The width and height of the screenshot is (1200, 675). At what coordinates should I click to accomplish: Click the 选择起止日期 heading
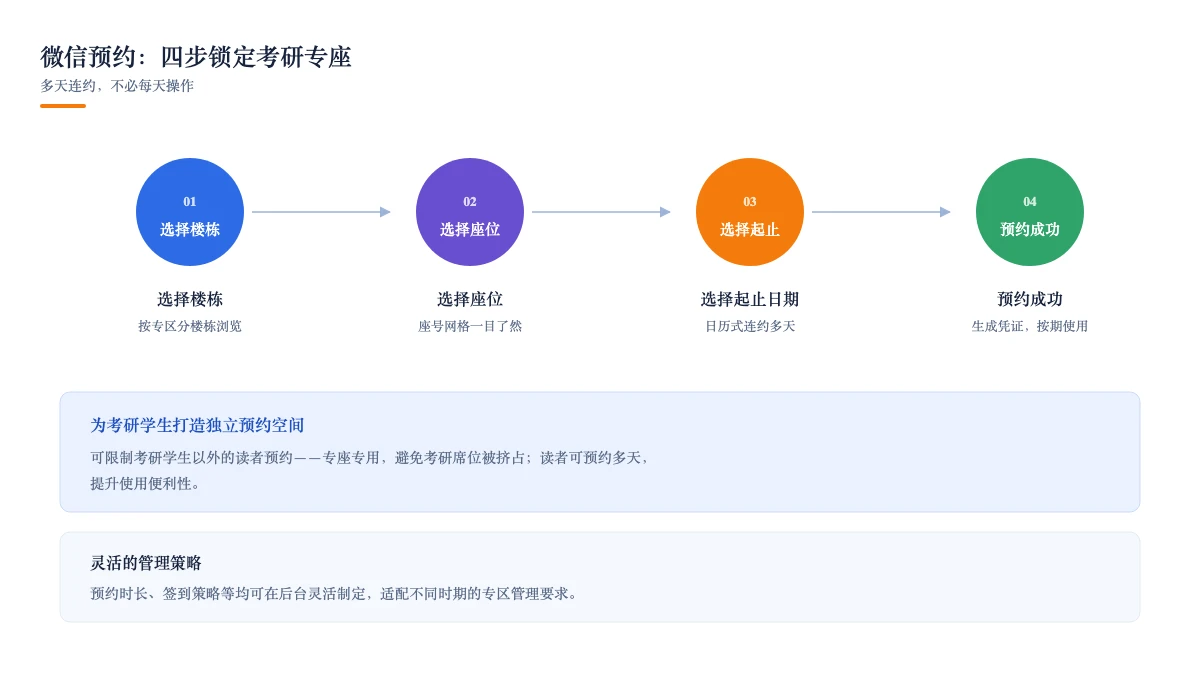[x=750, y=299]
